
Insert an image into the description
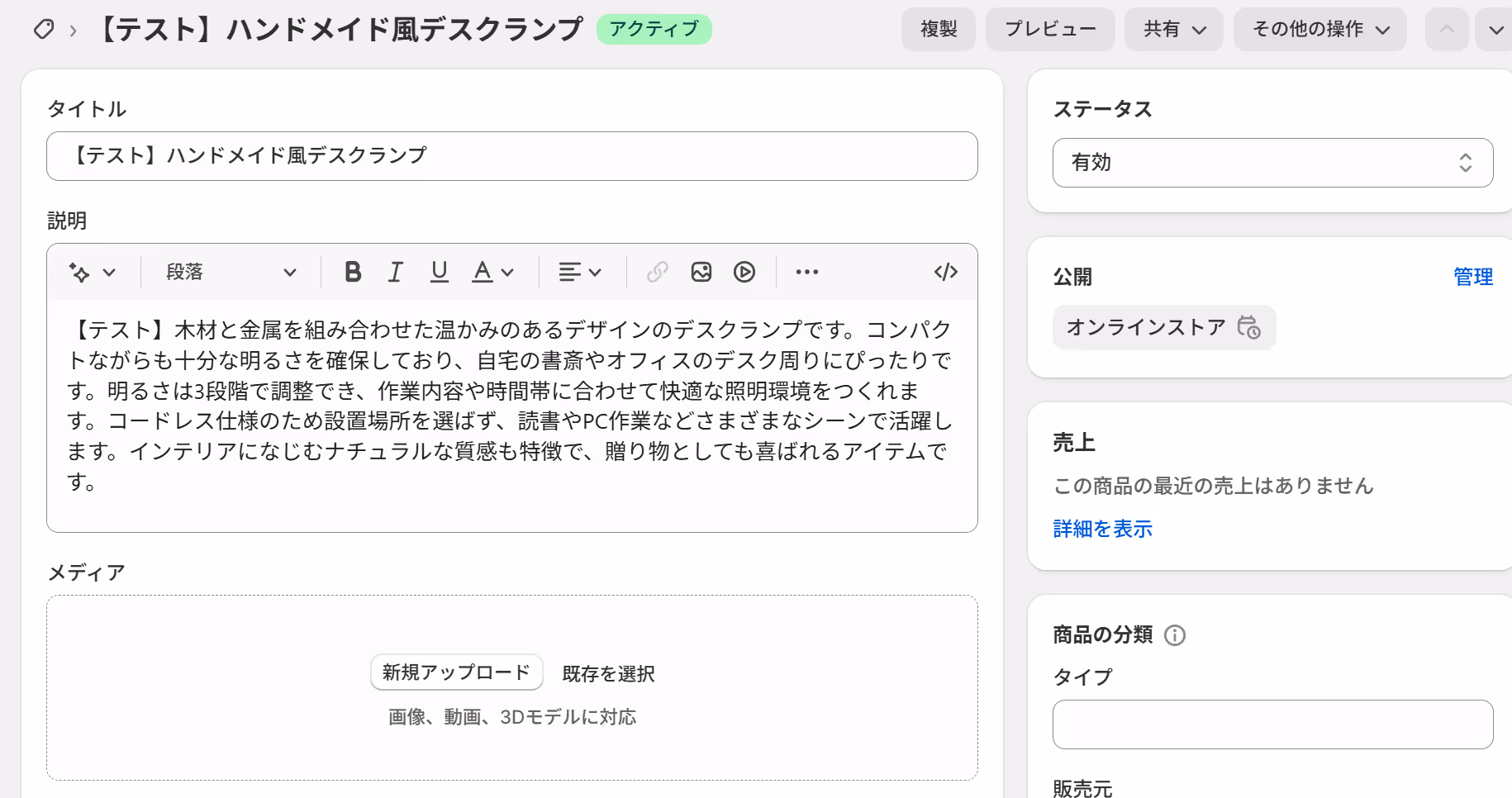click(x=701, y=272)
